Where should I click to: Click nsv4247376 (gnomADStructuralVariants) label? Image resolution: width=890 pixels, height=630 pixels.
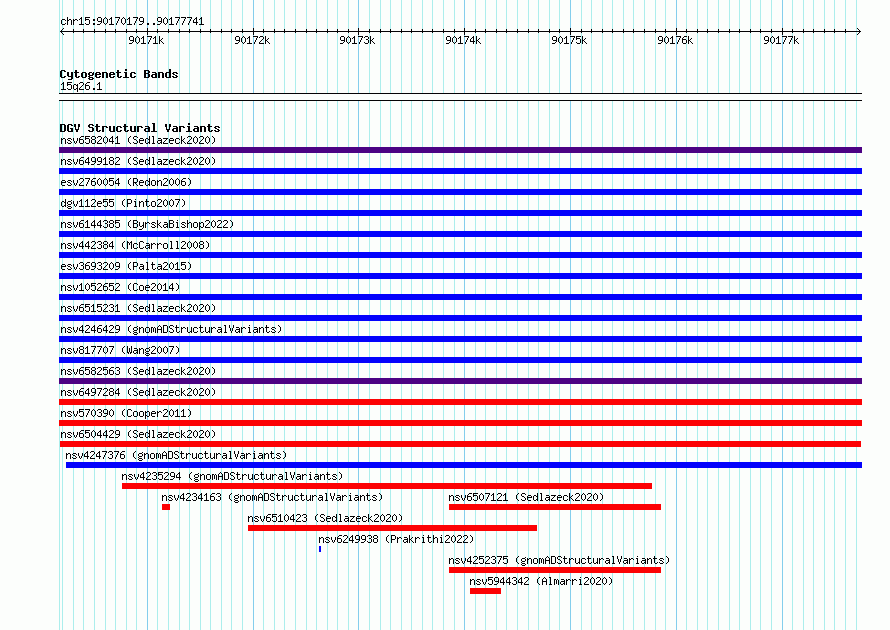(x=176, y=455)
